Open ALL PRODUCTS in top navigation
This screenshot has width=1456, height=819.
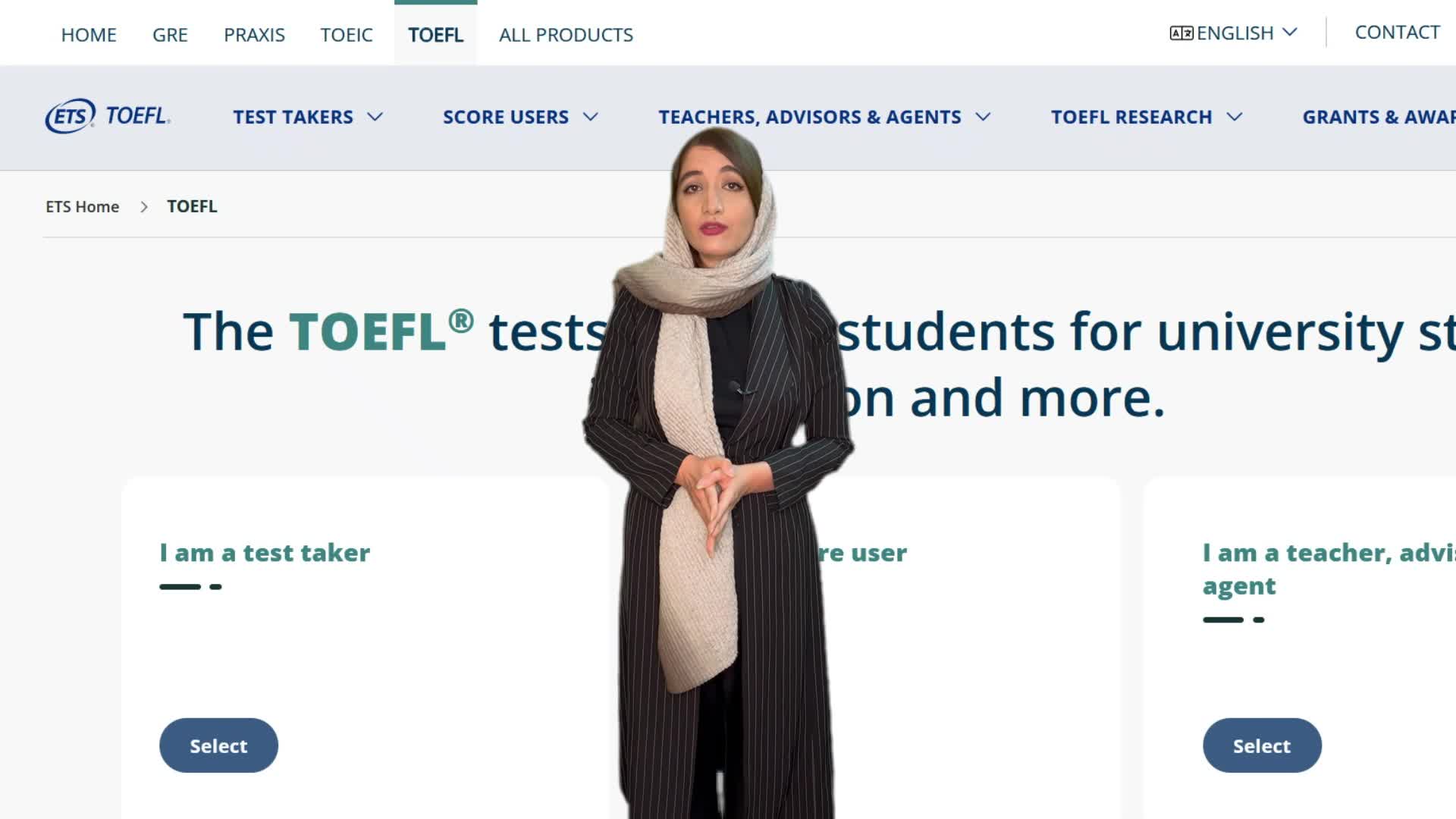(566, 35)
